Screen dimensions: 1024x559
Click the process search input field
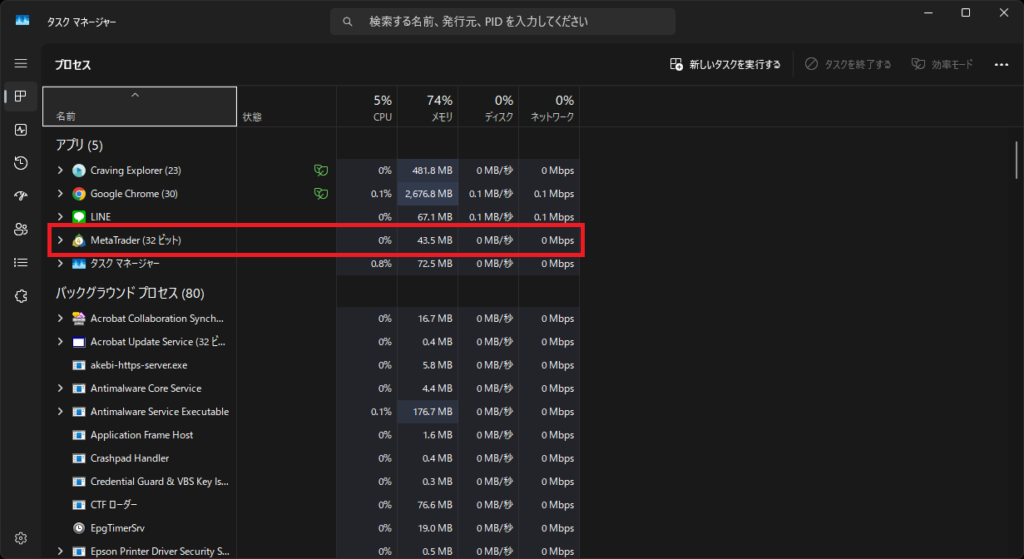tap(502, 22)
